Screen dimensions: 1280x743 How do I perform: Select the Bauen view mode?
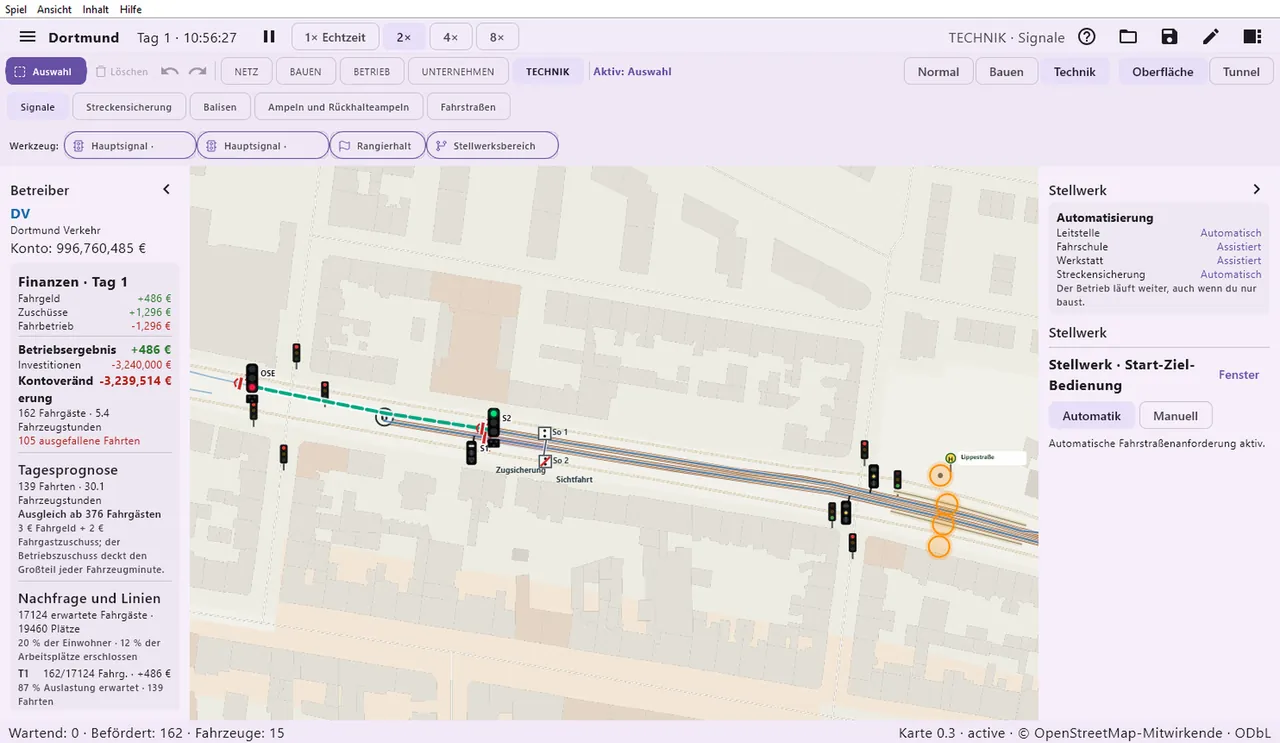1006,72
